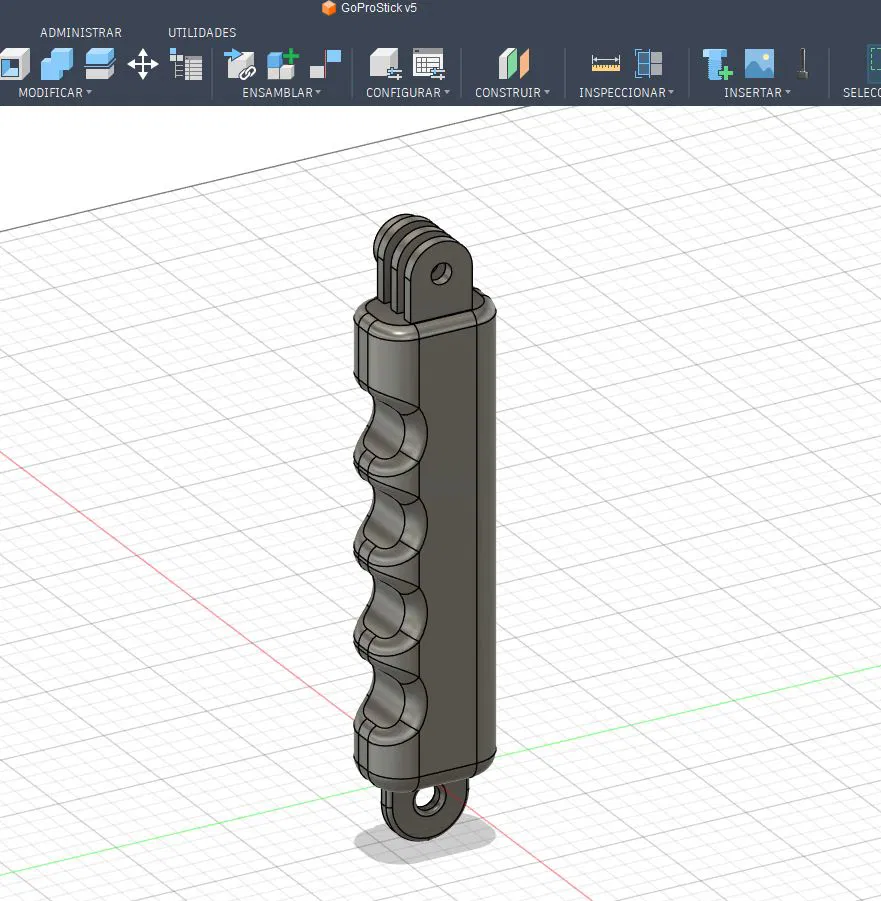Click the configuration table icon
881x901 pixels.
428,65
